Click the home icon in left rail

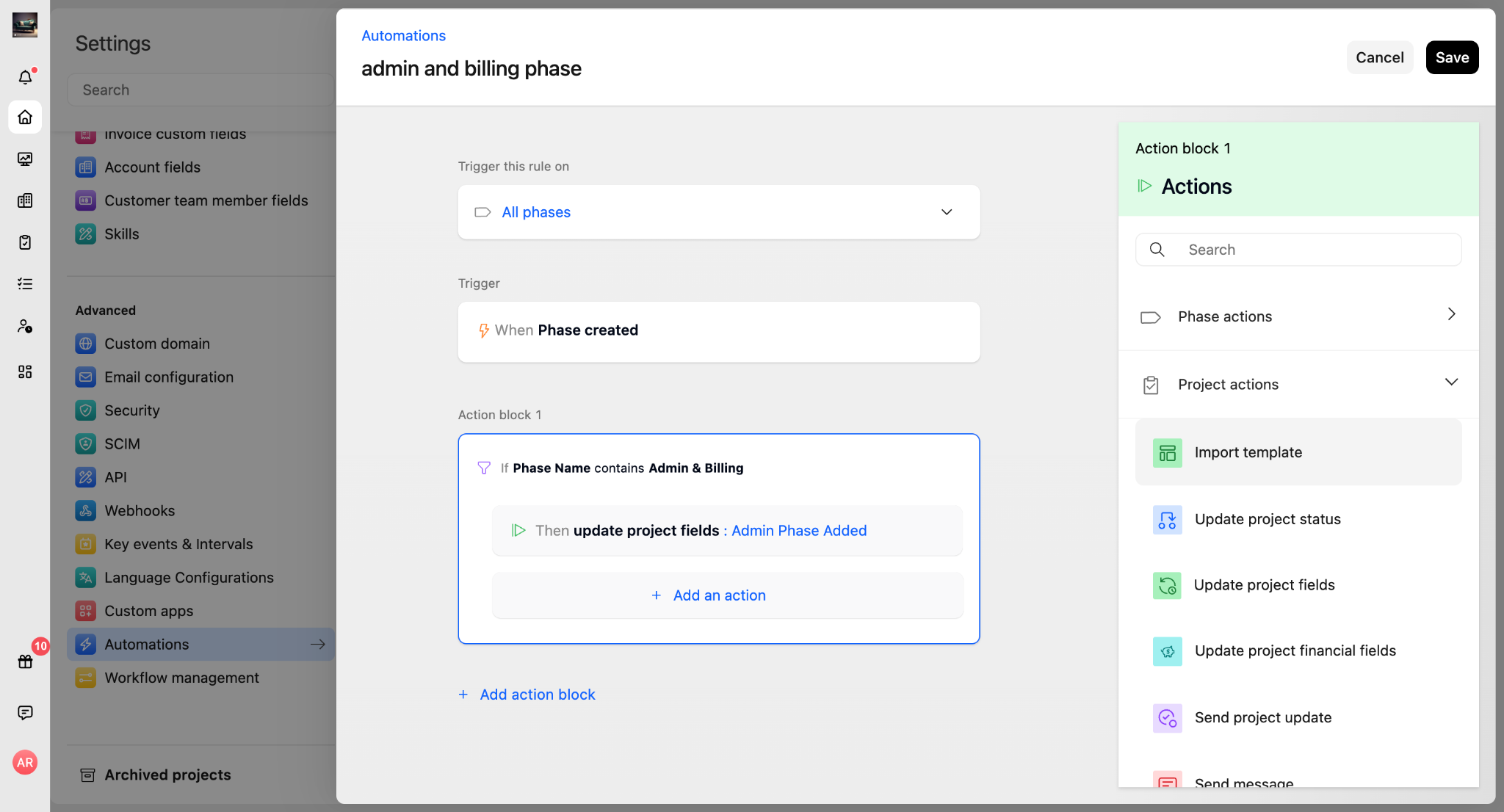[x=25, y=117]
